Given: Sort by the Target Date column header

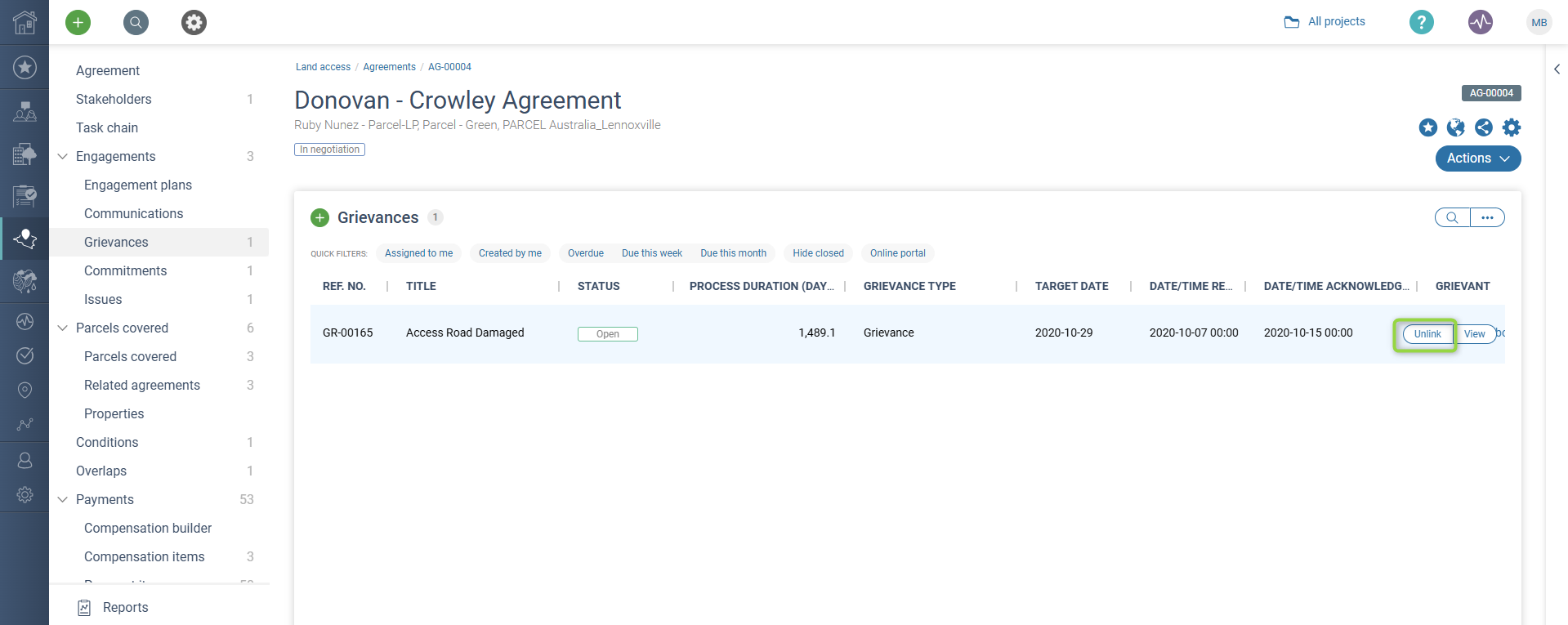Looking at the screenshot, I should [1071, 286].
